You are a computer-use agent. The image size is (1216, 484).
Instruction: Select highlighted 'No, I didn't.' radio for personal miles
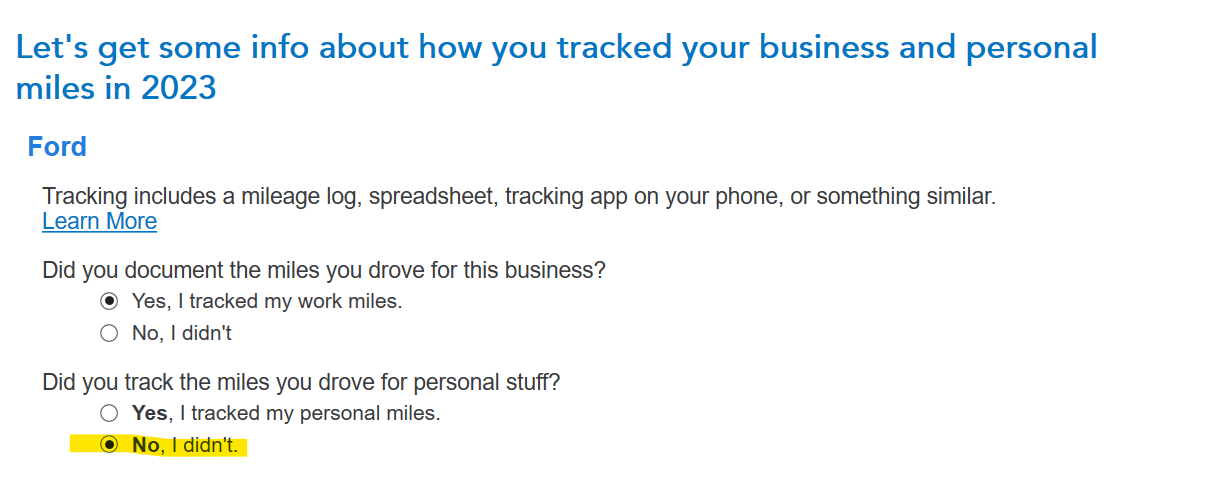coord(109,445)
